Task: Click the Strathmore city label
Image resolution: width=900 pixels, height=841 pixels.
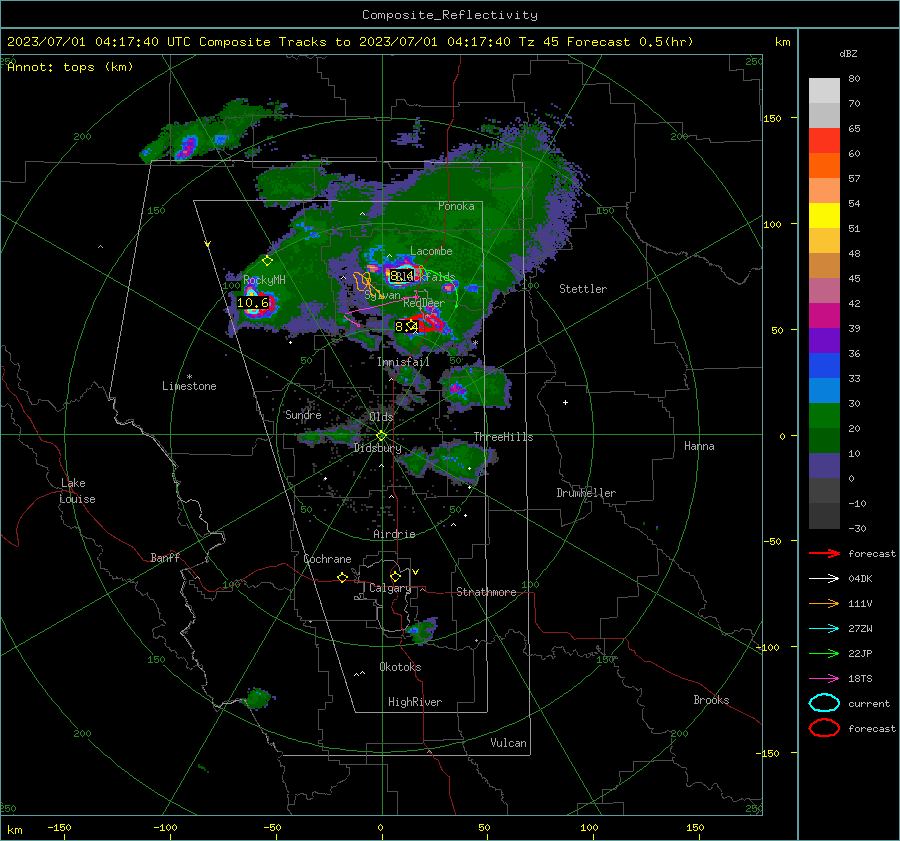Action: pyautogui.click(x=486, y=592)
